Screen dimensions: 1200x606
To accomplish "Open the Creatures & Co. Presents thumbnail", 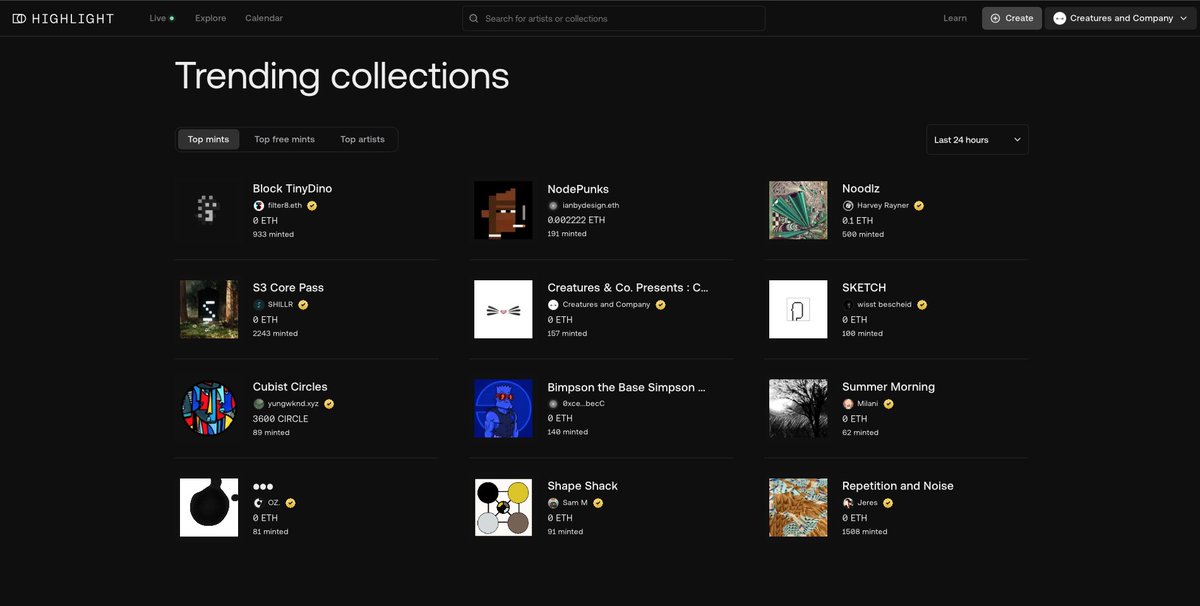I will 503,309.
